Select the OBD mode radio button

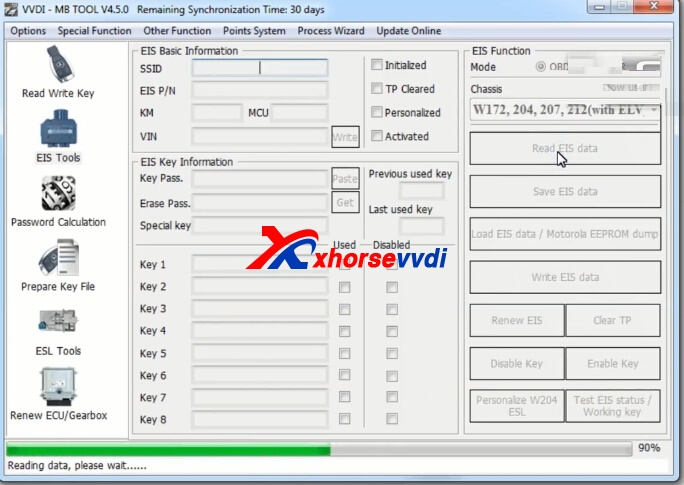pos(540,67)
